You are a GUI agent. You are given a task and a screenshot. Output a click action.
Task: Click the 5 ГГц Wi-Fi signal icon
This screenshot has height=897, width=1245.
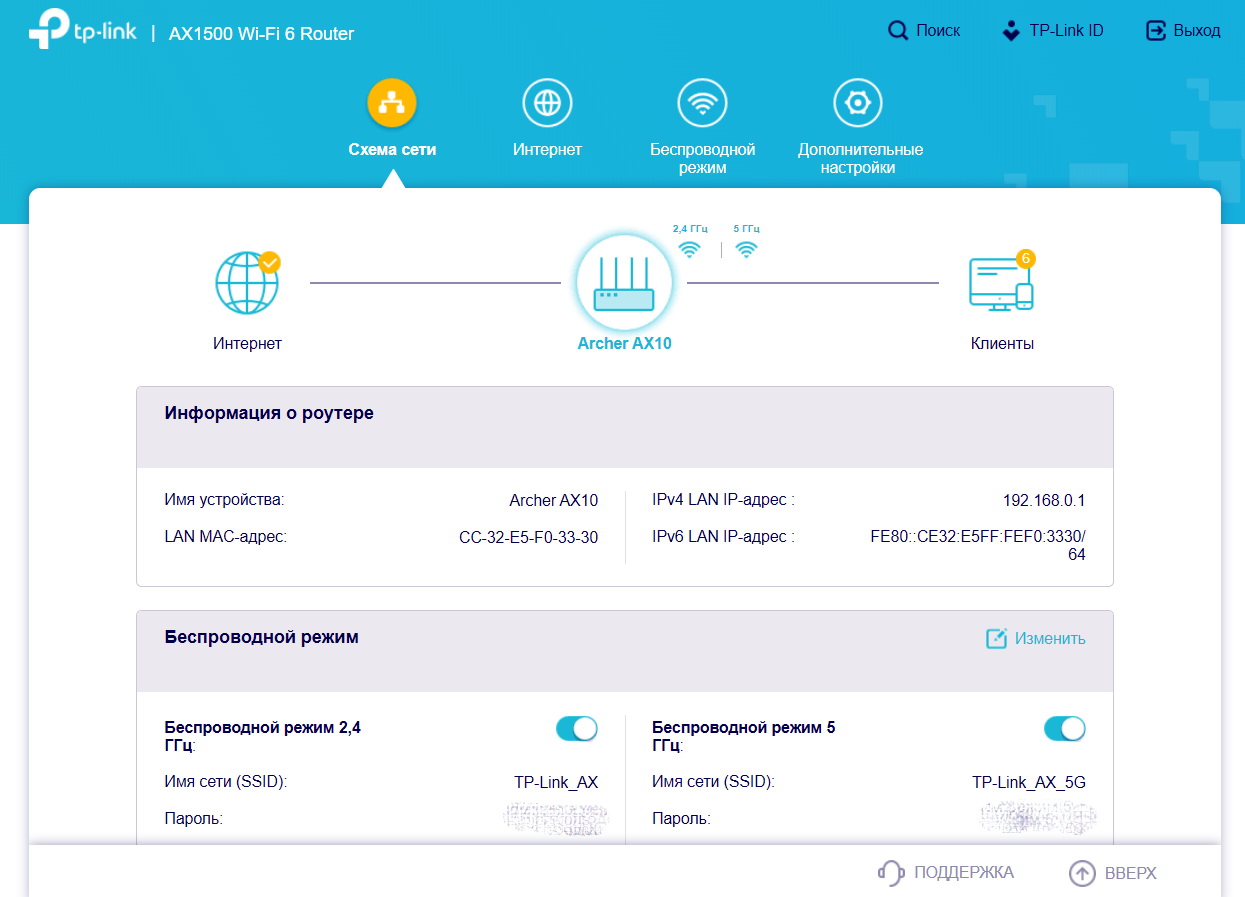[746, 250]
